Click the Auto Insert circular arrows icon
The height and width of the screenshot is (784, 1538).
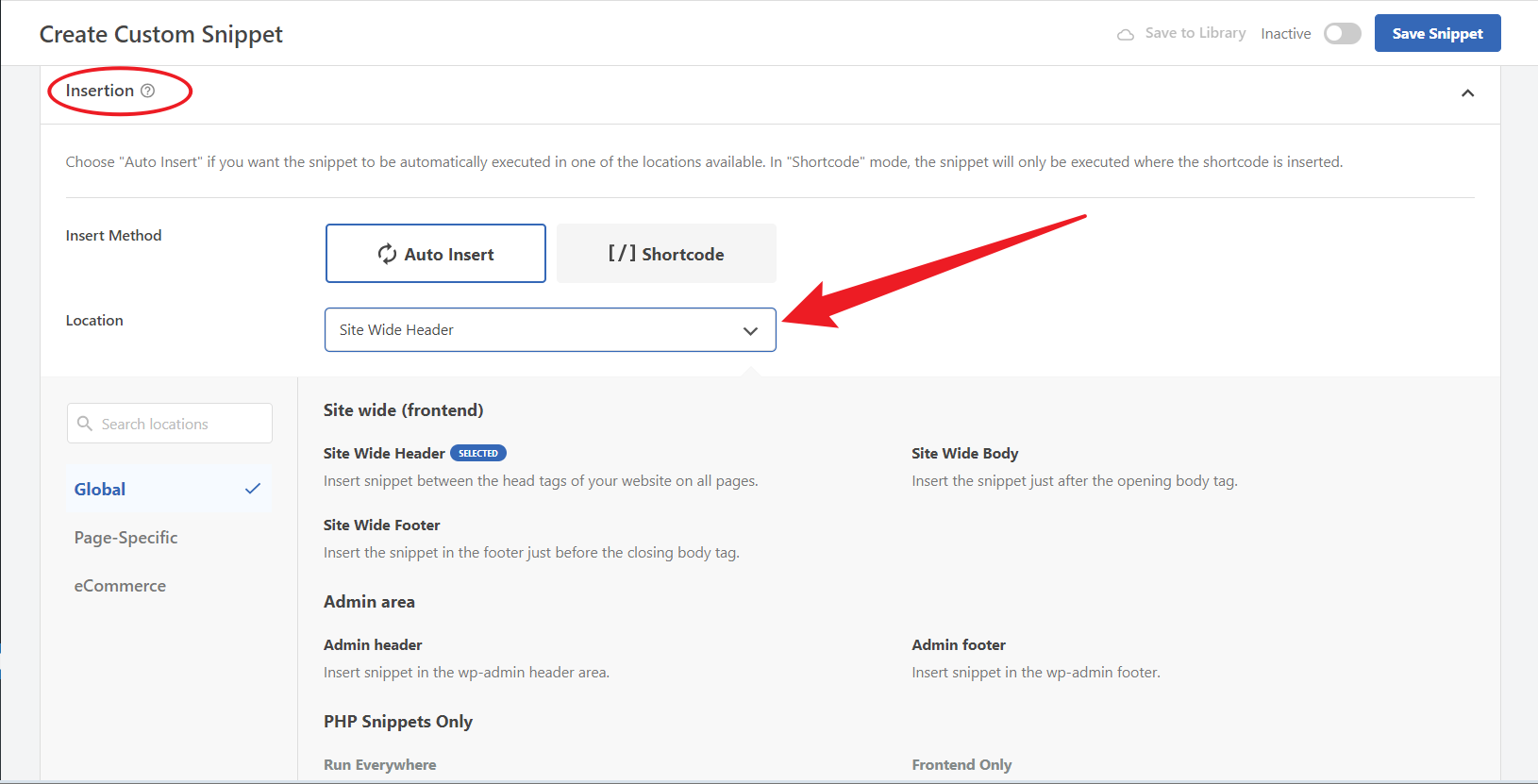coord(387,254)
